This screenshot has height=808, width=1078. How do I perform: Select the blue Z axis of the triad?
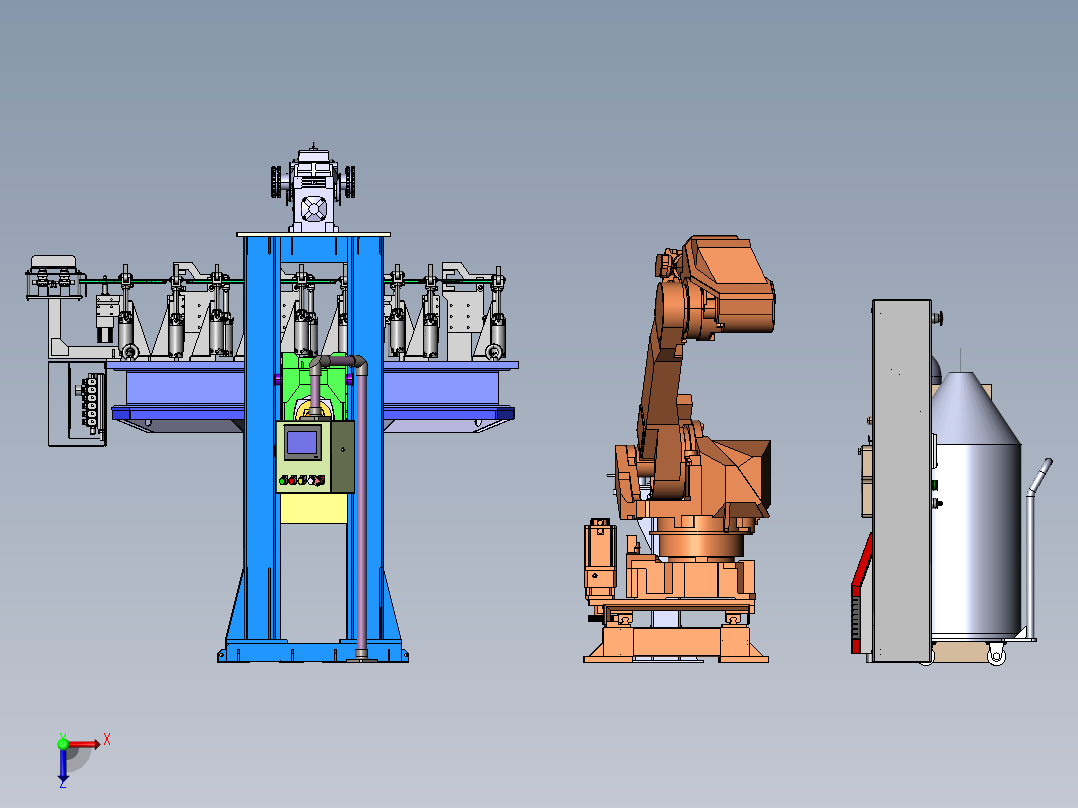[x=63, y=764]
